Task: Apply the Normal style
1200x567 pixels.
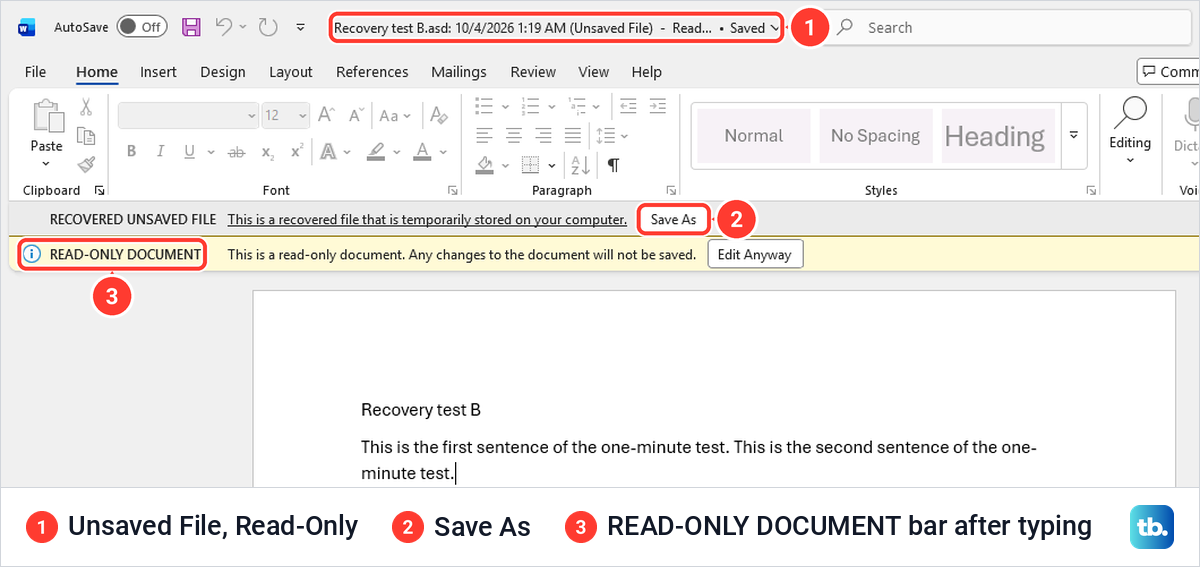Action: click(753, 136)
